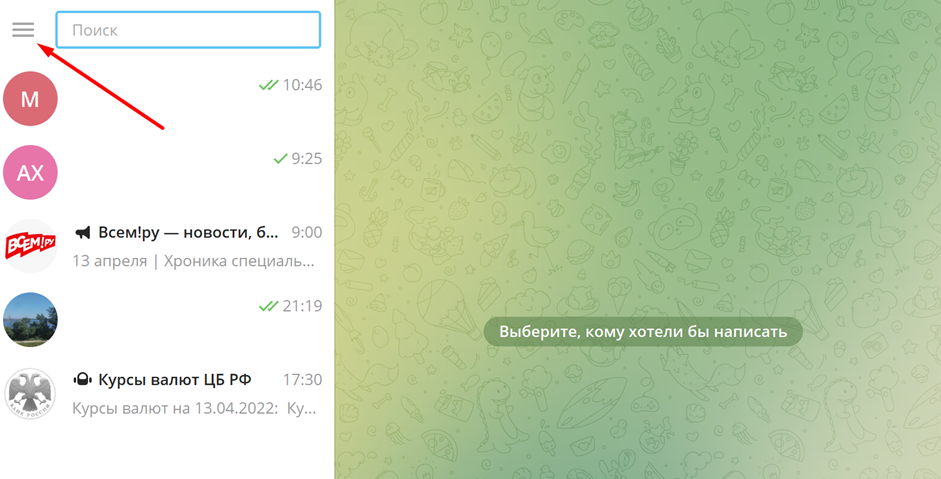941x479 pixels.
Task: Click the double checkmark at 10:46
Action: [x=269, y=85]
